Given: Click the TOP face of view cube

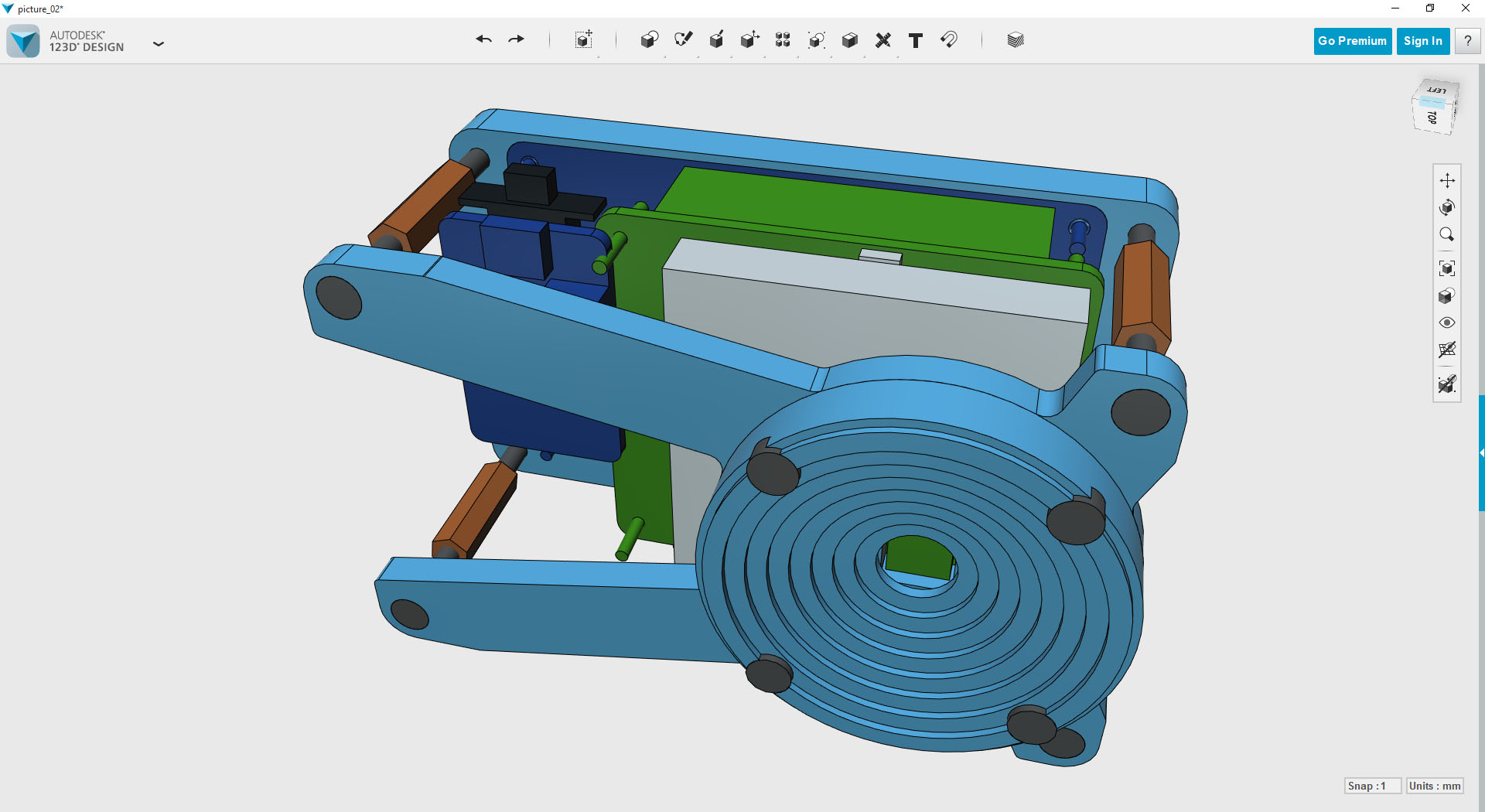Looking at the screenshot, I should pos(1432,118).
